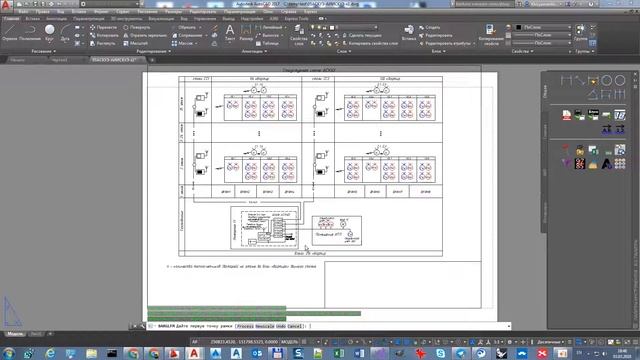640x360 pixels.
Task: Select the Дуга arc tool
Action: tap(65, 33)
